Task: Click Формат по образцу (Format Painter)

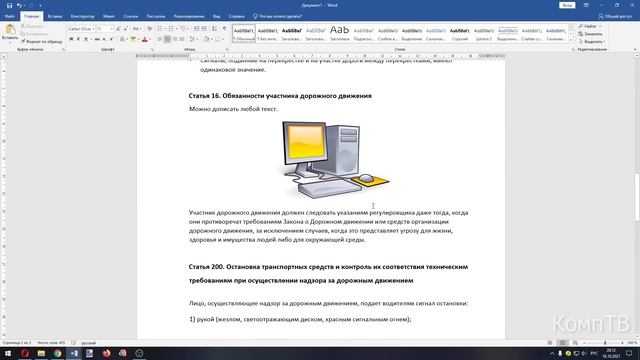Action: (x=42, y=42)
